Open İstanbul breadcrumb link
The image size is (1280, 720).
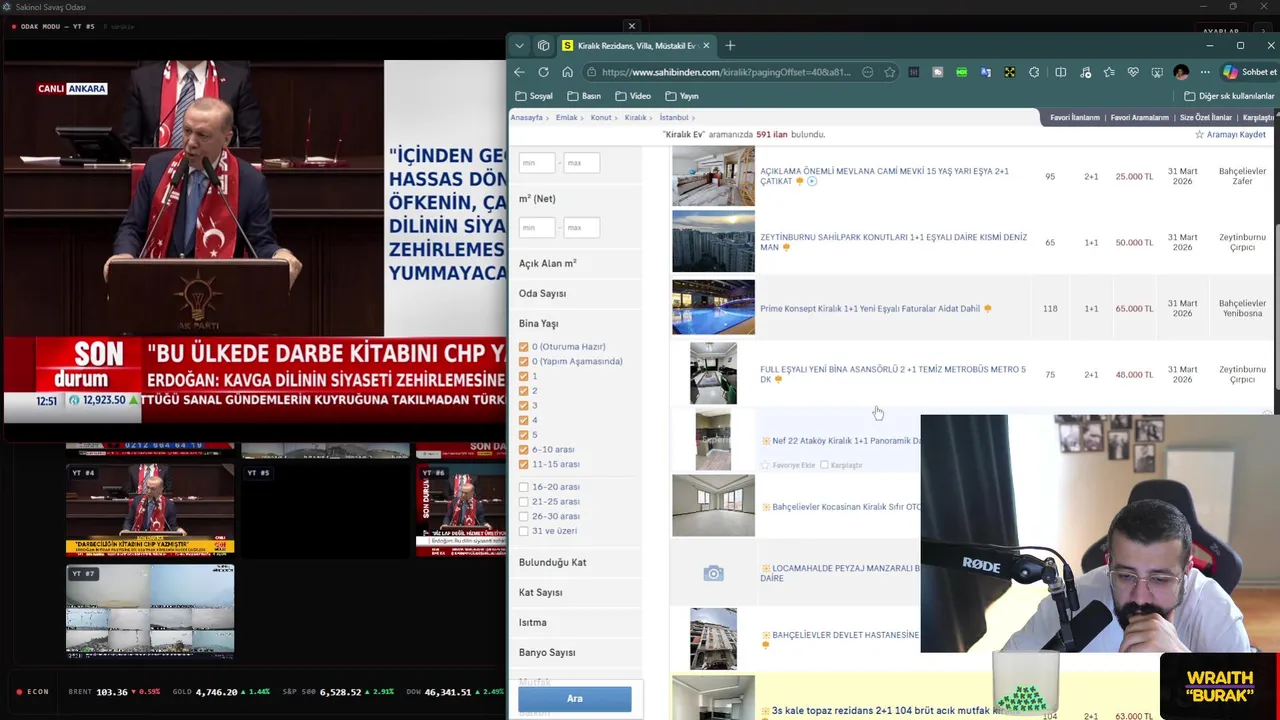click(x=674, y=117)
